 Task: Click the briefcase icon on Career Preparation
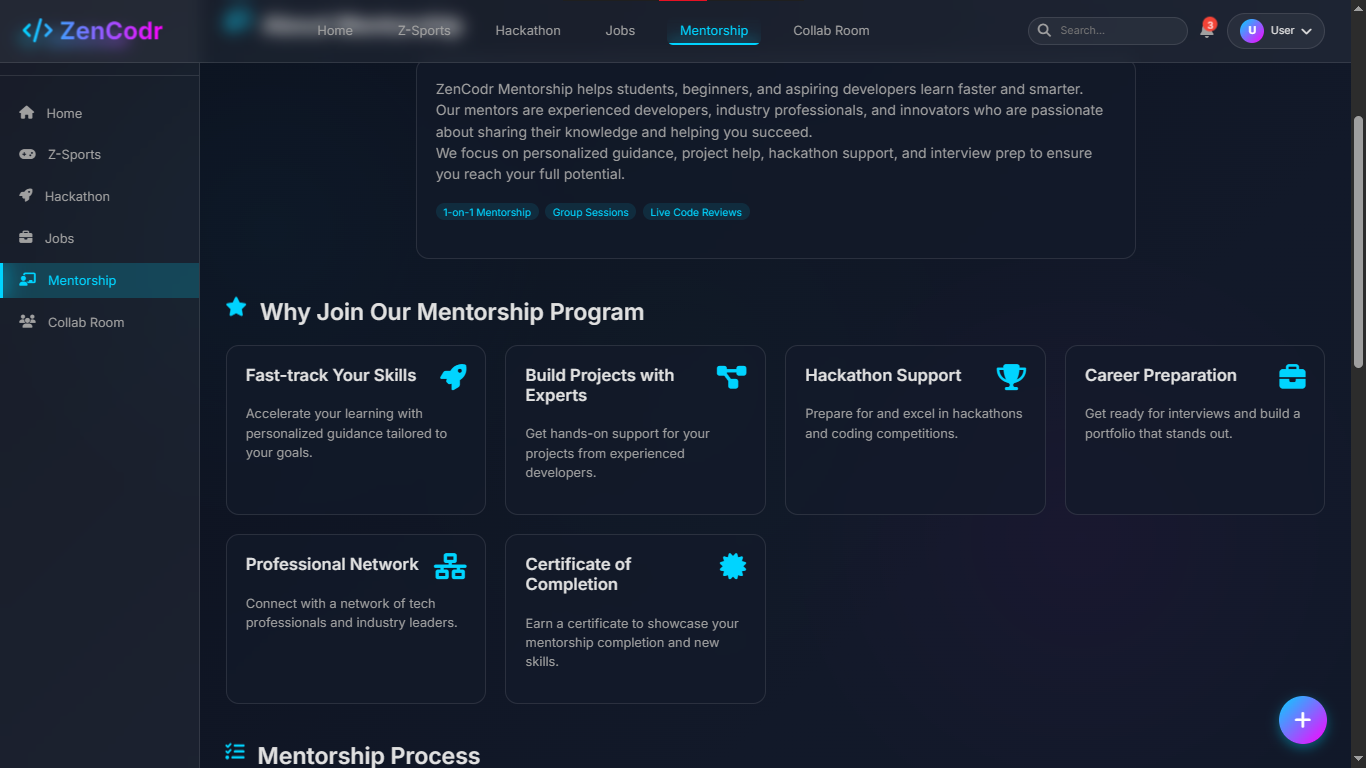[x=1292, y=377]
